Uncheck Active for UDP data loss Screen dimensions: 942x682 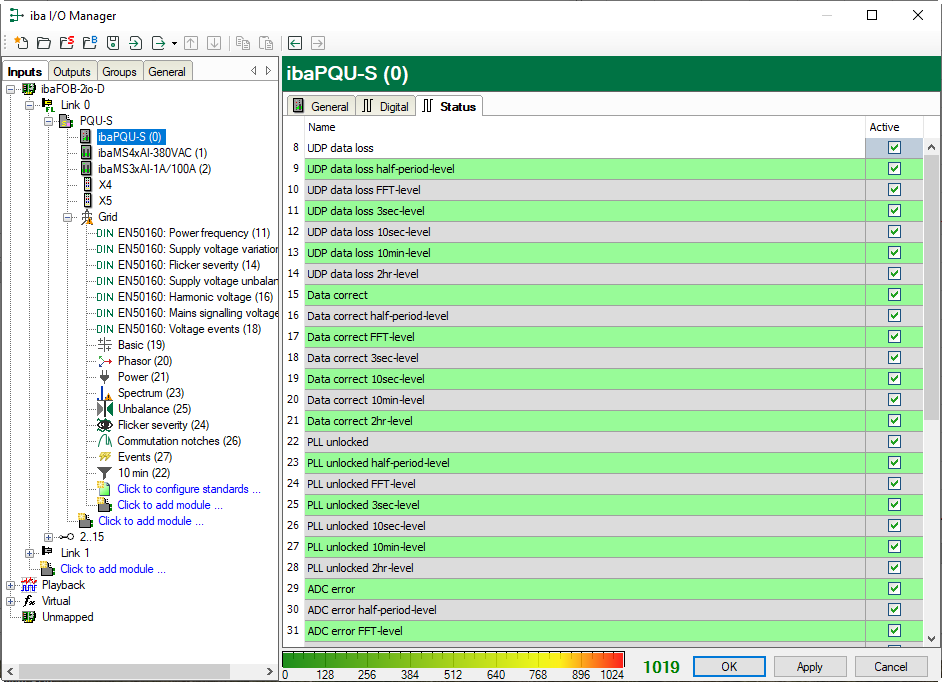[x=894, y=148]
